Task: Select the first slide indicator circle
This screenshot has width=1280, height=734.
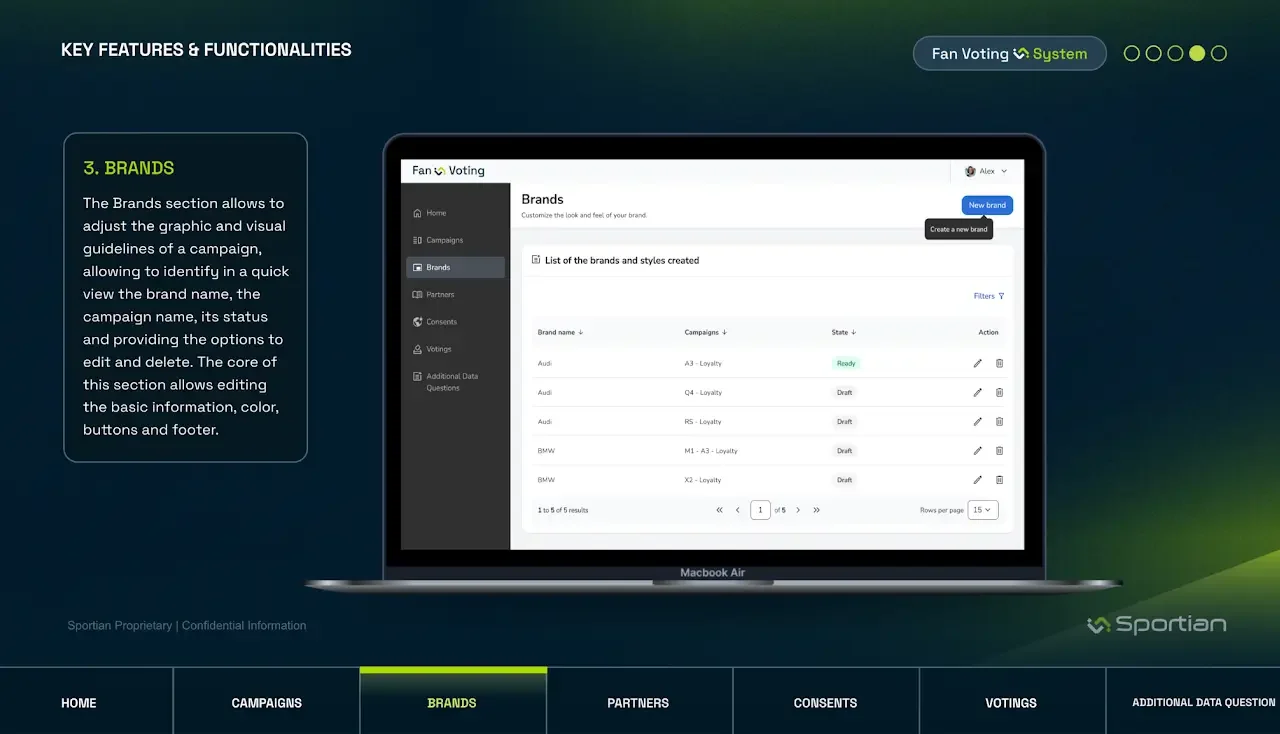Action: 1132,54
